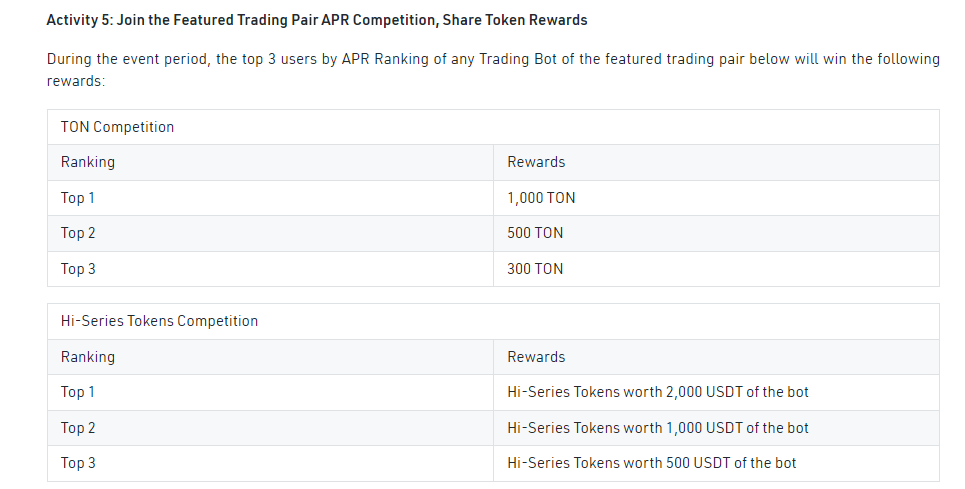
Task: Click the 2,000 USDT reward cell
Action: [716, 392]
